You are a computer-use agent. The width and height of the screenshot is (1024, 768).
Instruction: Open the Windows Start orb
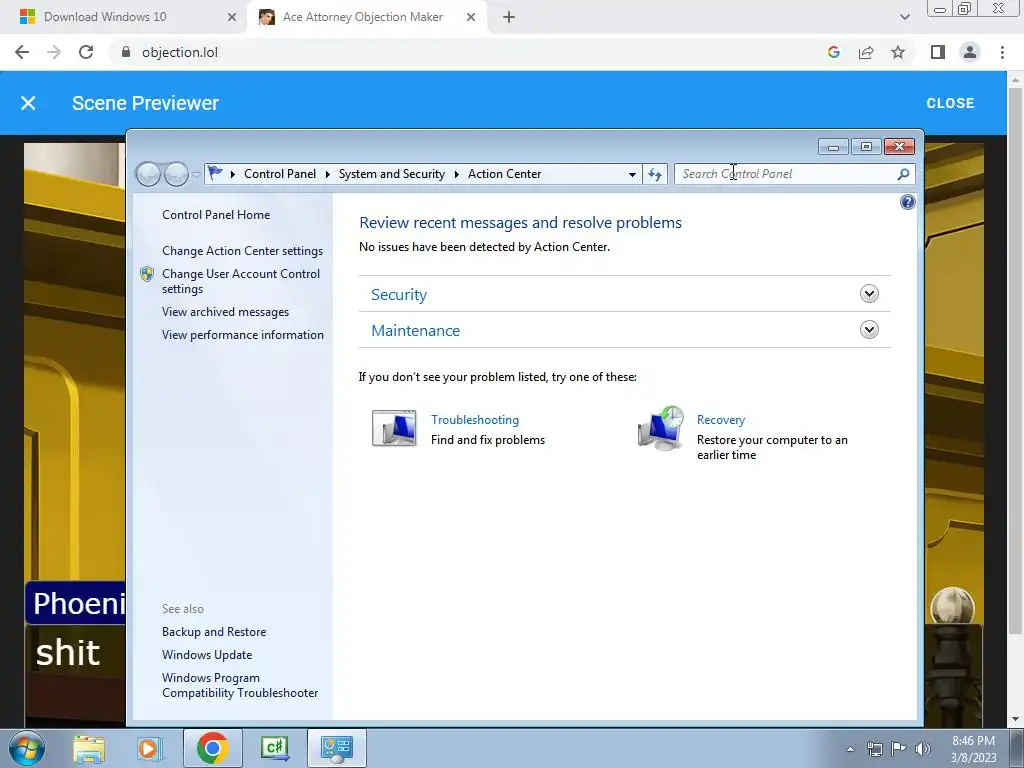tap(27, 748)
